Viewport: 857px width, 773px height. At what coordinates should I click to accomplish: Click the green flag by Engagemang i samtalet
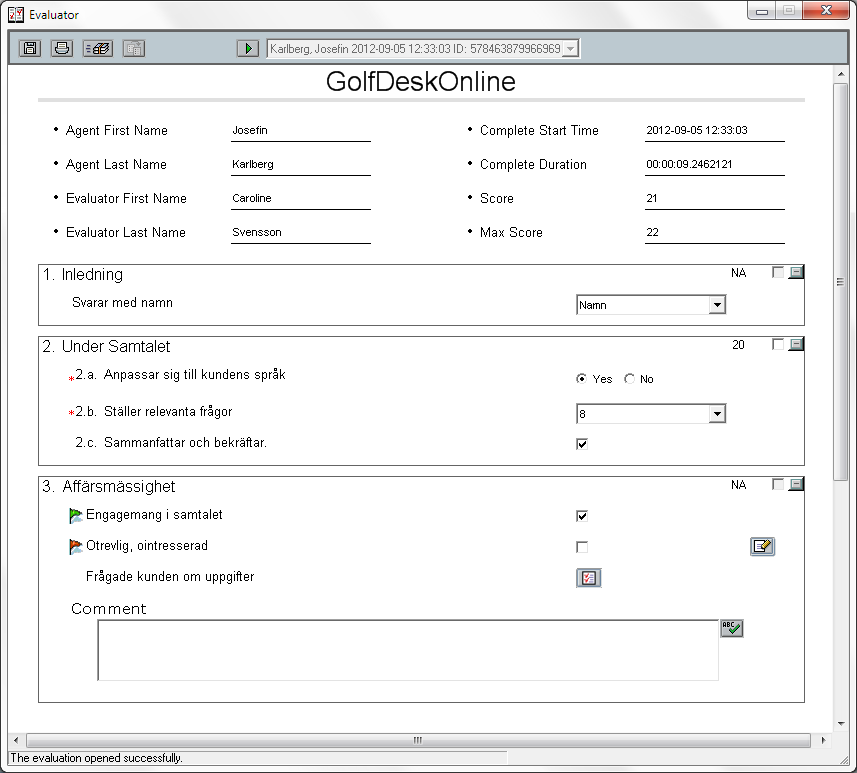[x=75, y=515]
